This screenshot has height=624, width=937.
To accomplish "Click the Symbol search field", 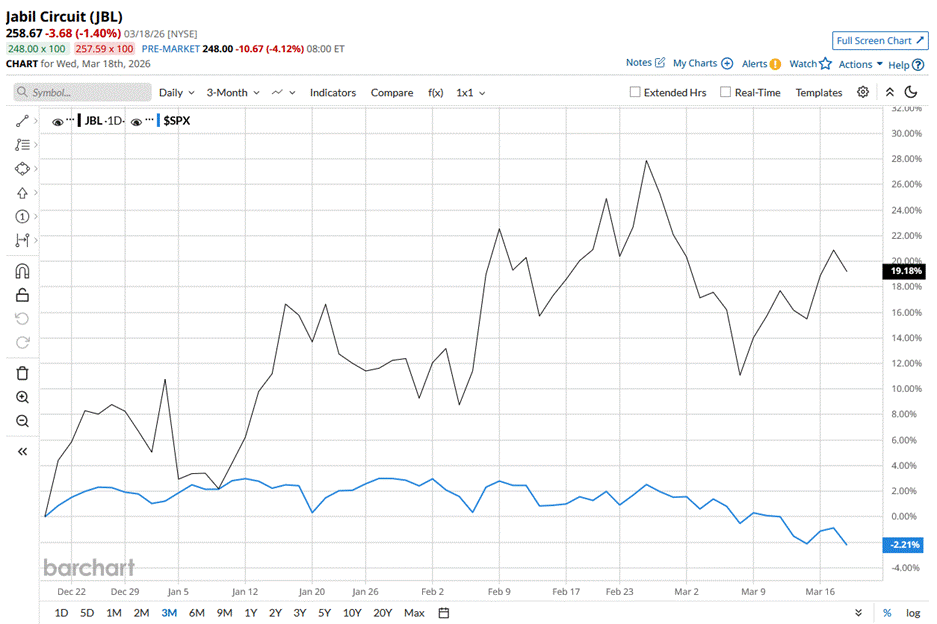I will (82, 92).
